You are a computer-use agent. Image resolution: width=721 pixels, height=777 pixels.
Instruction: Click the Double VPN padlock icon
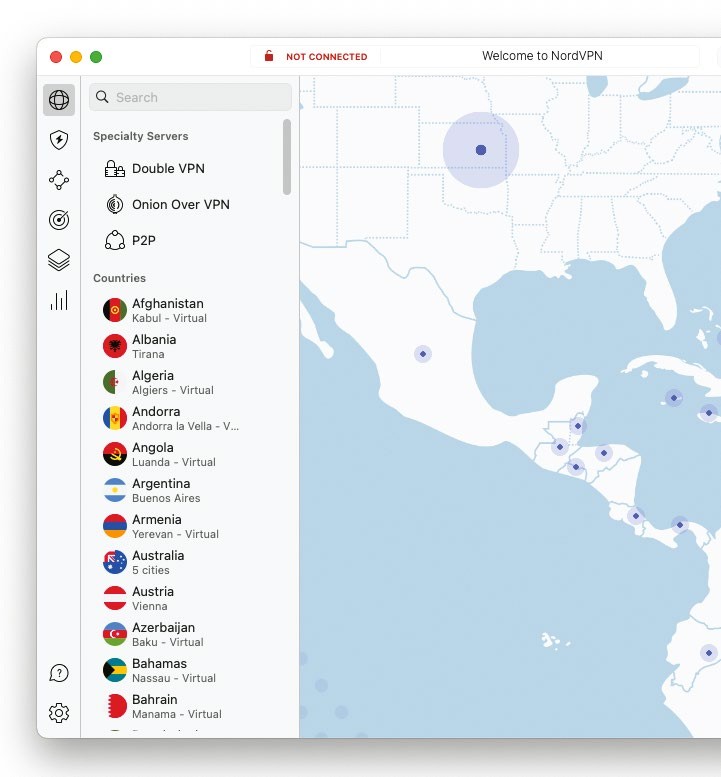pos(115,168)
